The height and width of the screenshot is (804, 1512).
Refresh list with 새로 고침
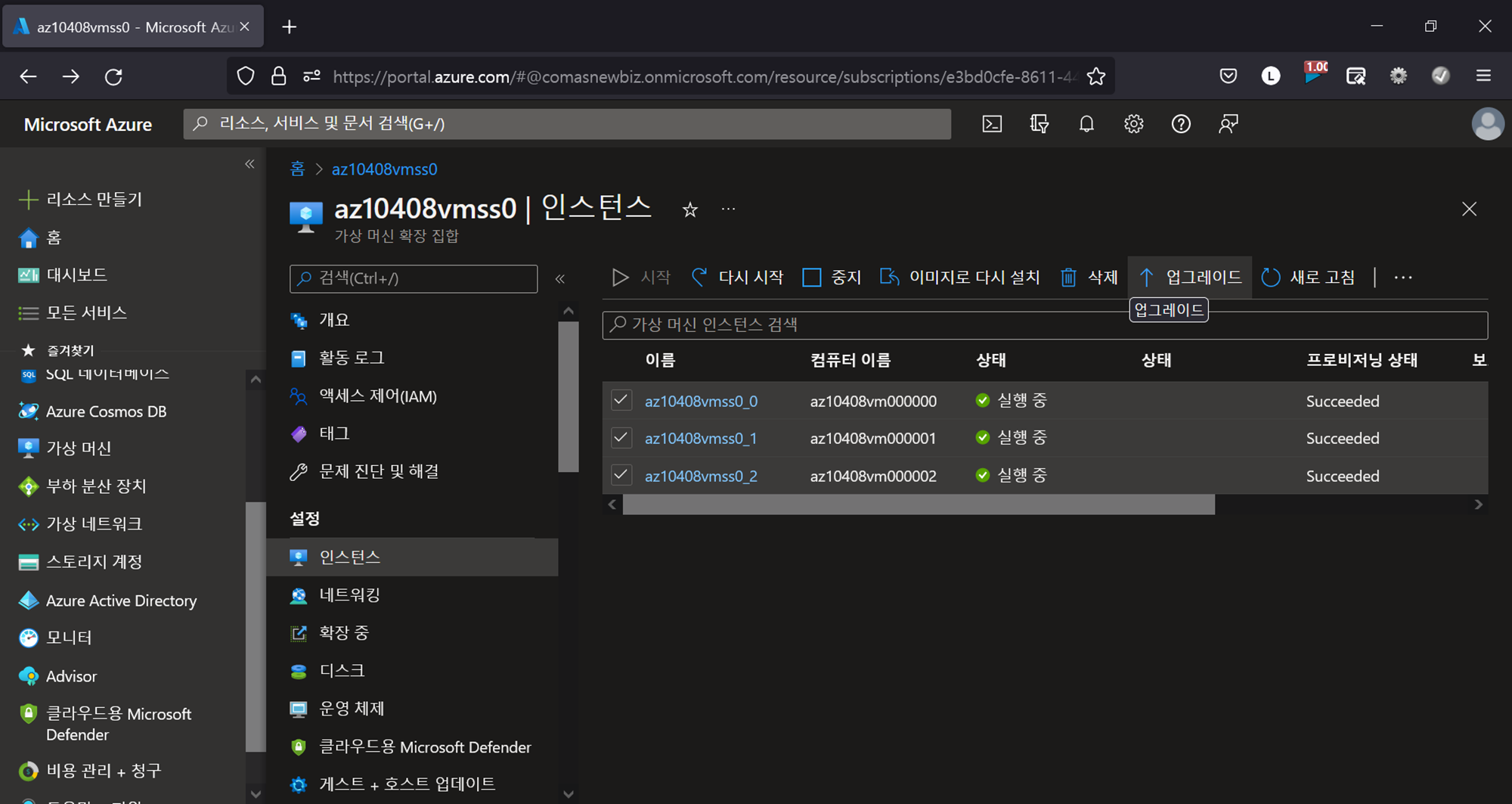tap(1308, 278)
